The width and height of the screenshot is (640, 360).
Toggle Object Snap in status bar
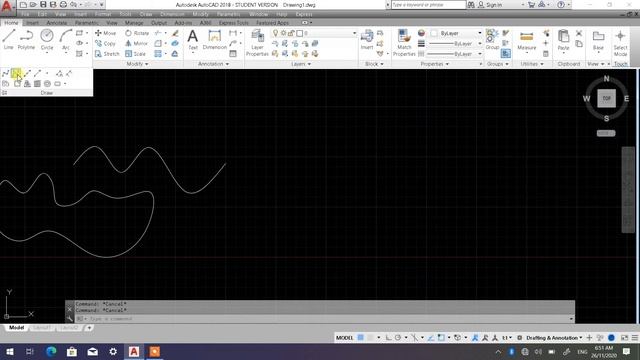(x=441, y=338)
